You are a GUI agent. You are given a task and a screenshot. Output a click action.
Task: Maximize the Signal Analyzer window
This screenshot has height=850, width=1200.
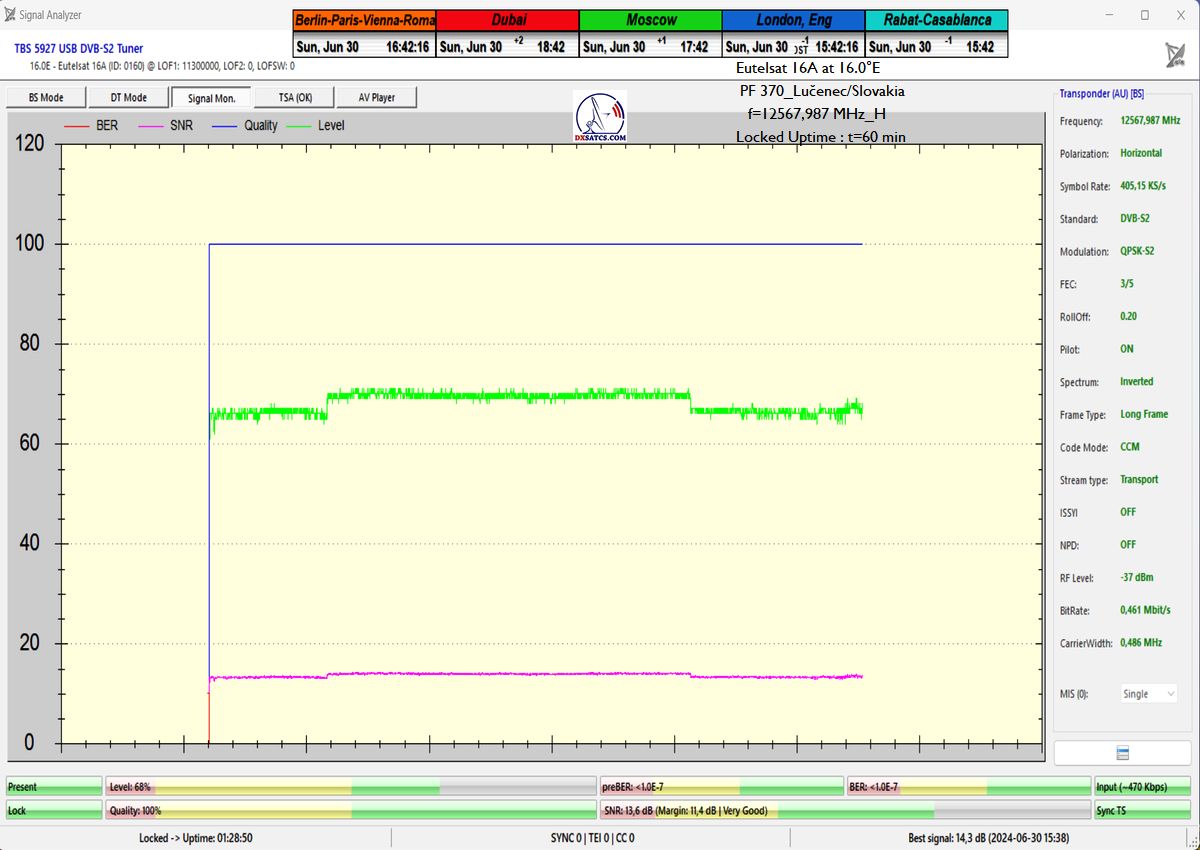pyautogui.click(x=1145, y=15)
